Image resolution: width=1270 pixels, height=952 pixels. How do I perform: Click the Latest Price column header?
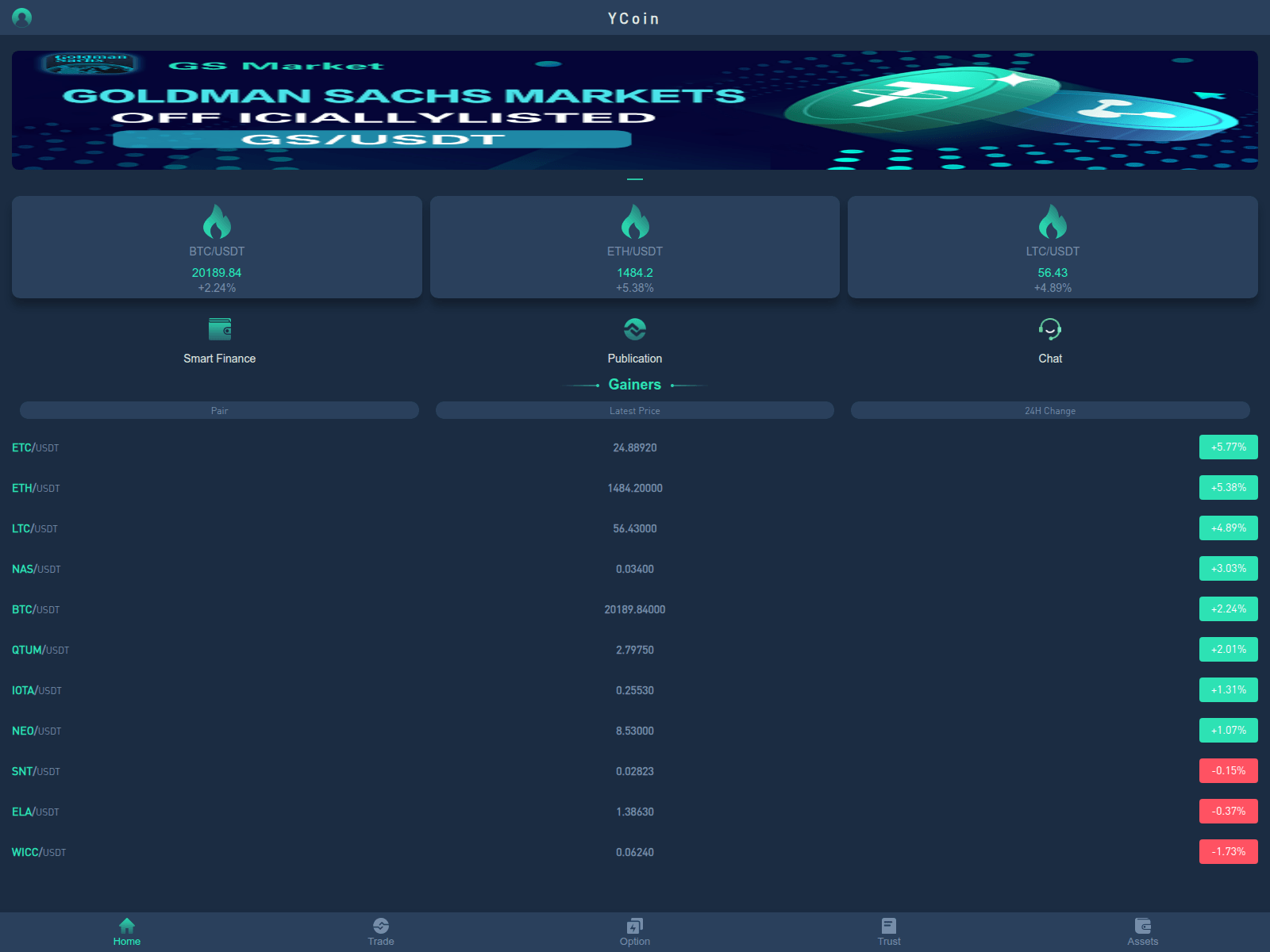[635, 410]
